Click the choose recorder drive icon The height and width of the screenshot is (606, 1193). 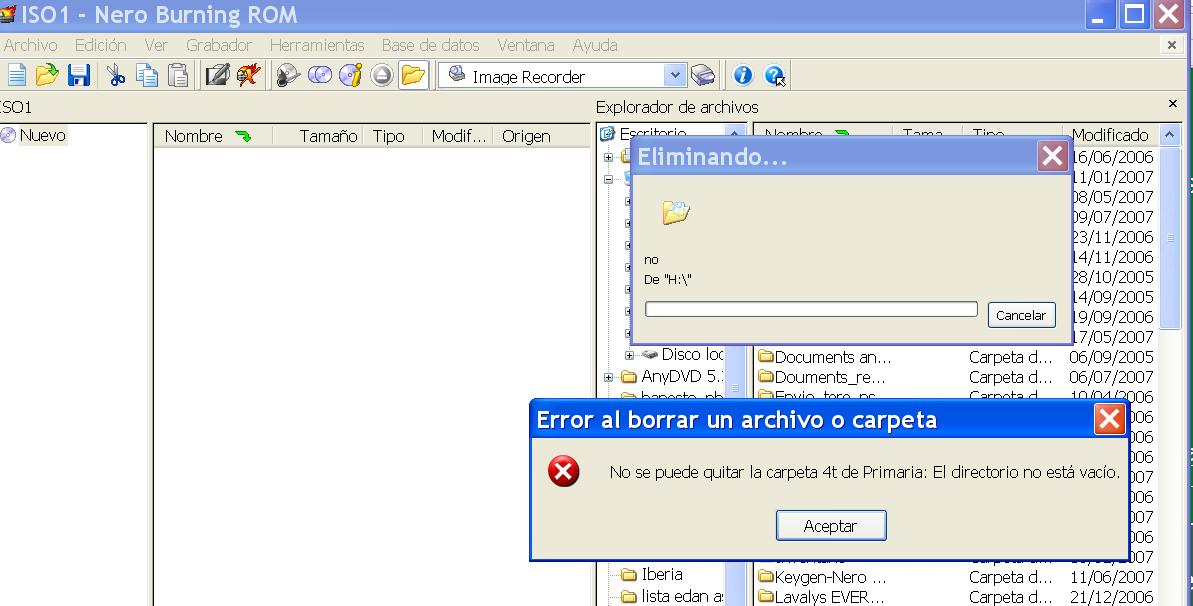(702, 75)
